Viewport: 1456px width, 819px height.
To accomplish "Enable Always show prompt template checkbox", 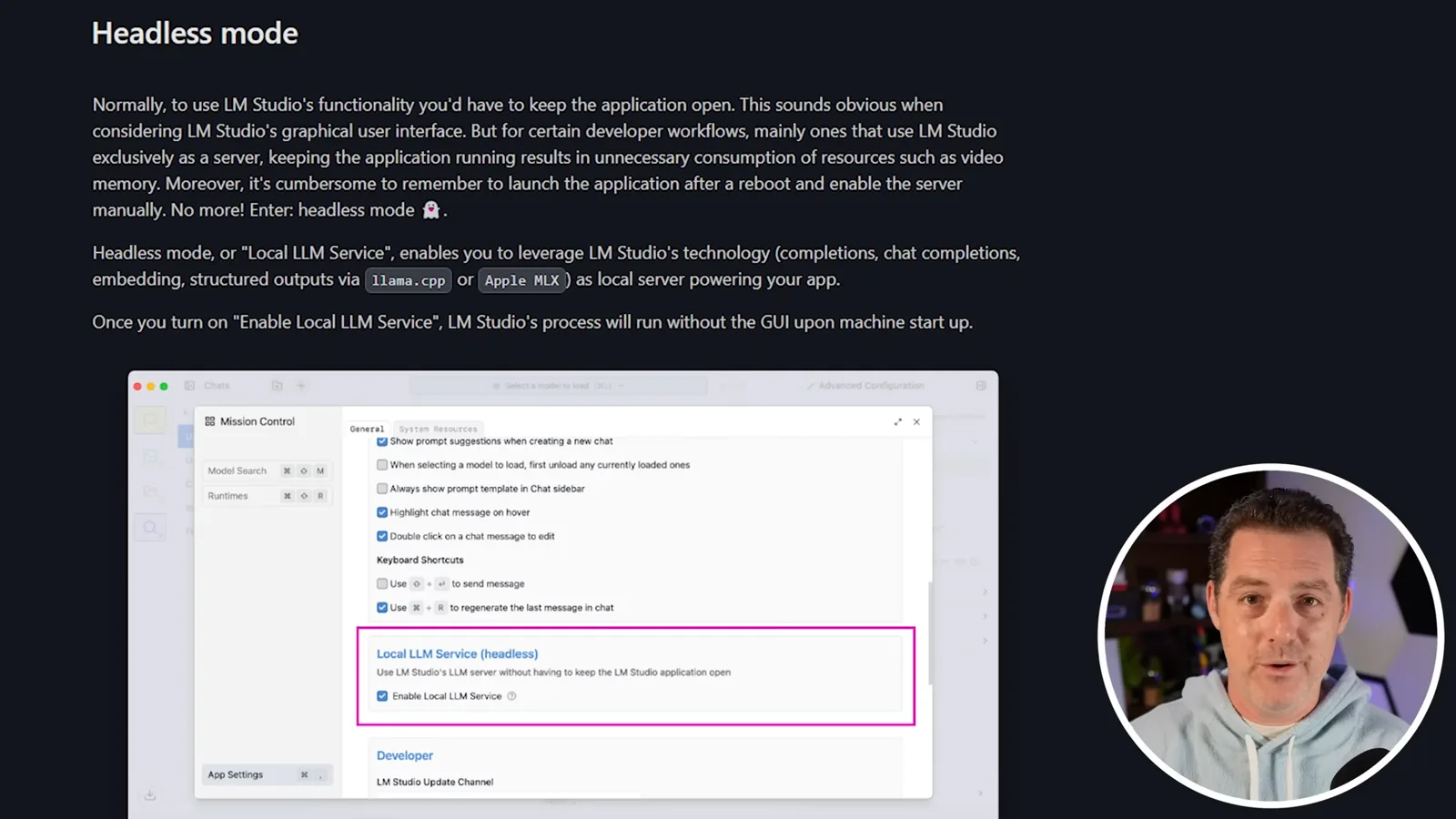I will point(382,489).
